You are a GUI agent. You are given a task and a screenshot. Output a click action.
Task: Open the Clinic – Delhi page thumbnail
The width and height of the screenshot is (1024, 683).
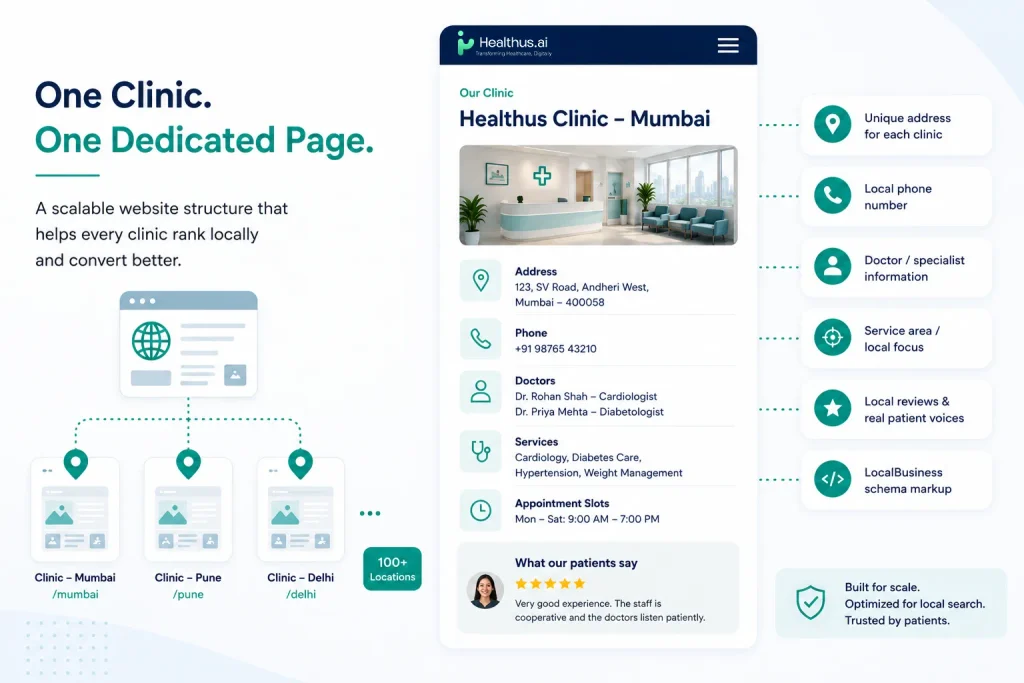tap(300, 509)
